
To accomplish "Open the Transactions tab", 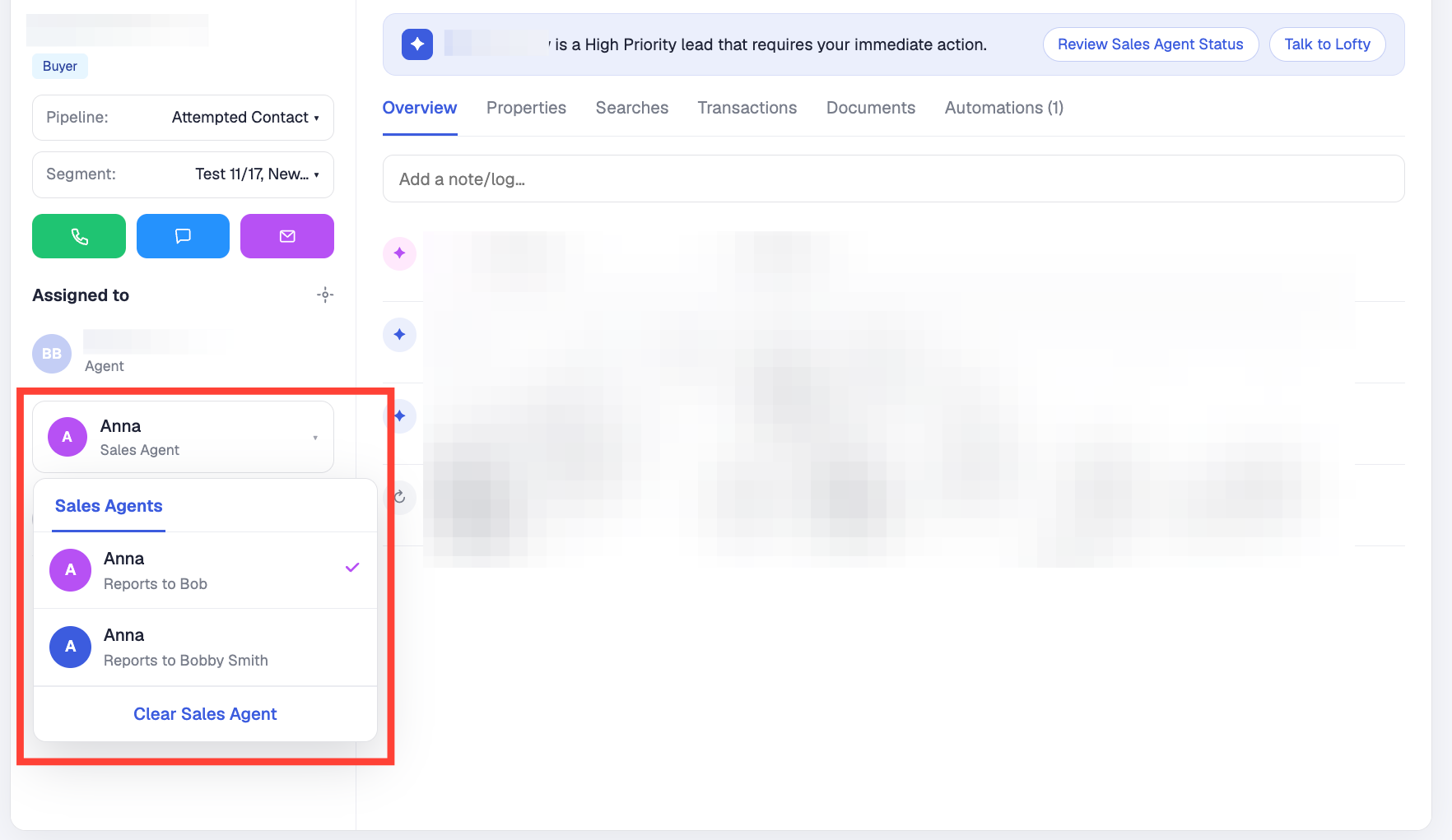I will click(x=747, y=108).
